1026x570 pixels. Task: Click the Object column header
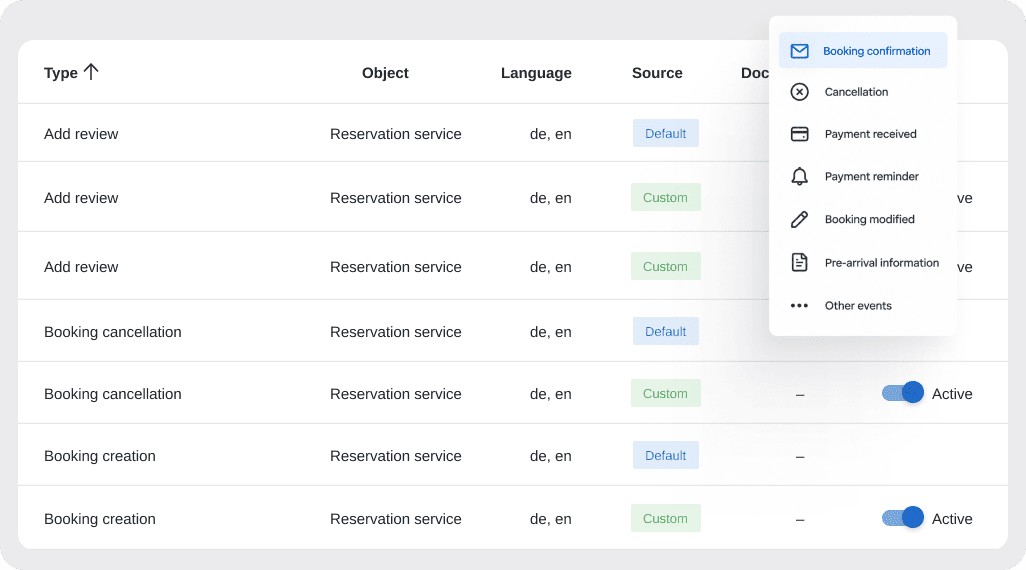[x=385, y=73]
